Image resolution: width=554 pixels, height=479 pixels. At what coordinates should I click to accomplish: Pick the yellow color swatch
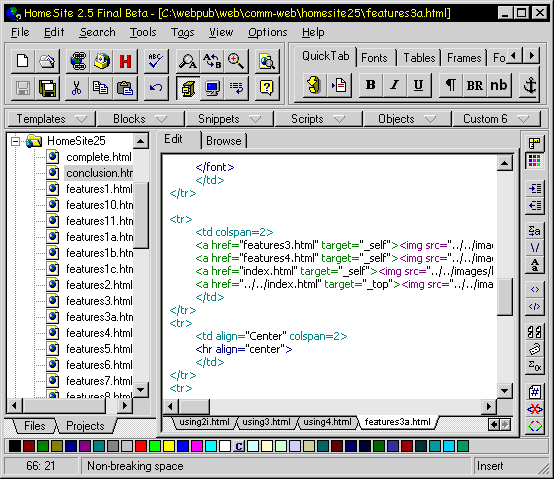tap(169, 446)
